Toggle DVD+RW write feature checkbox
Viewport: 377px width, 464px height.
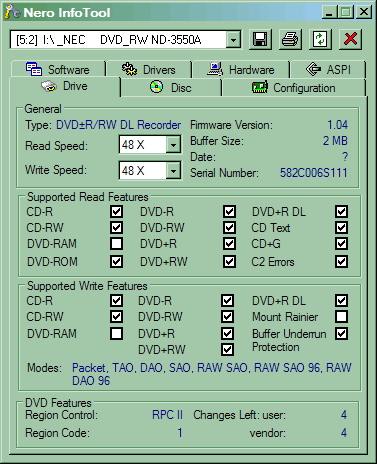[227, 350]
